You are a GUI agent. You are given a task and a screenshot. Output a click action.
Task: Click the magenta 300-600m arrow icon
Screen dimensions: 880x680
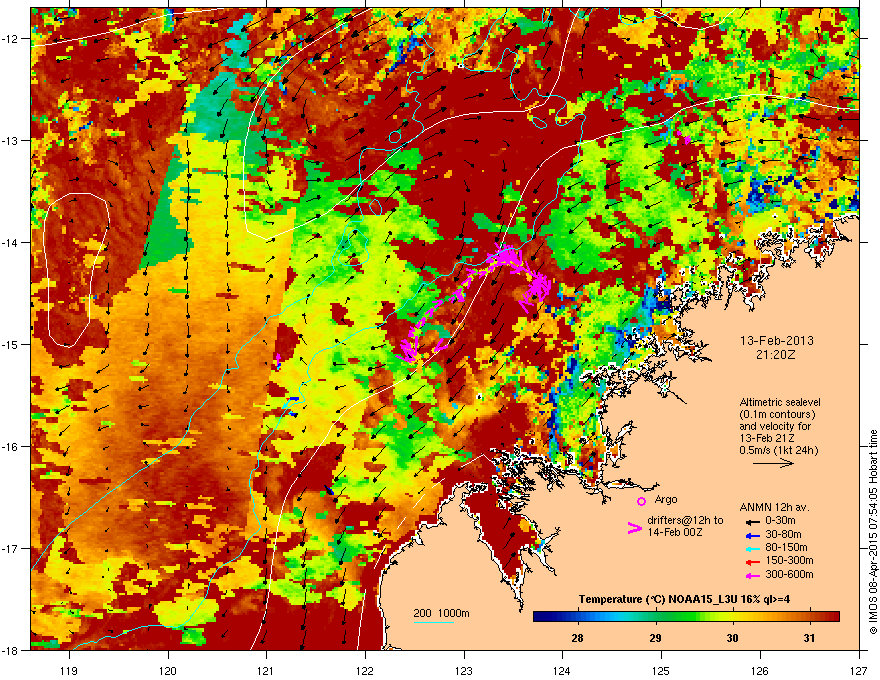click(752, 575)
